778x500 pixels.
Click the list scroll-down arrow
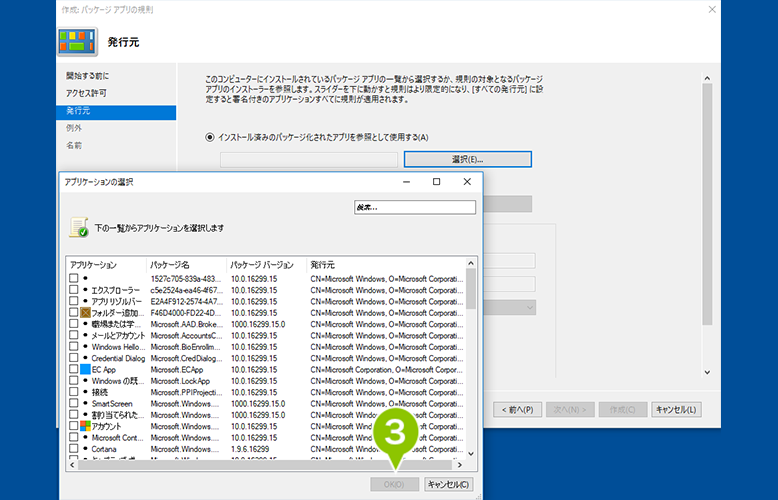pos(471,454)
